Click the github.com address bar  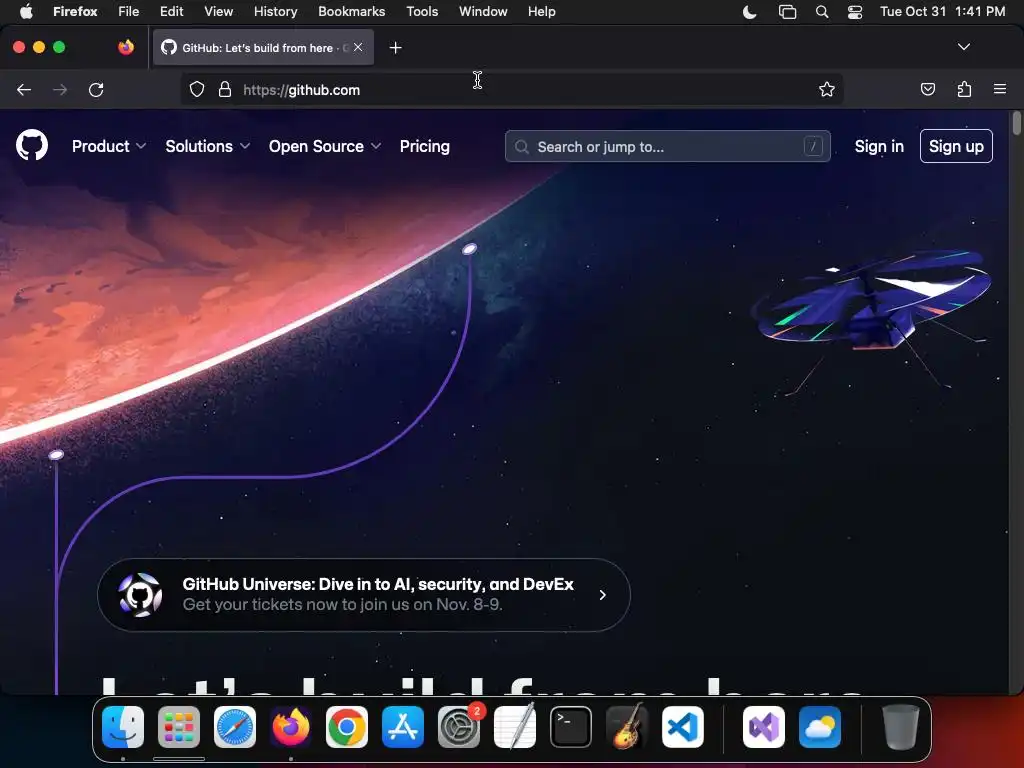[511, 89]
